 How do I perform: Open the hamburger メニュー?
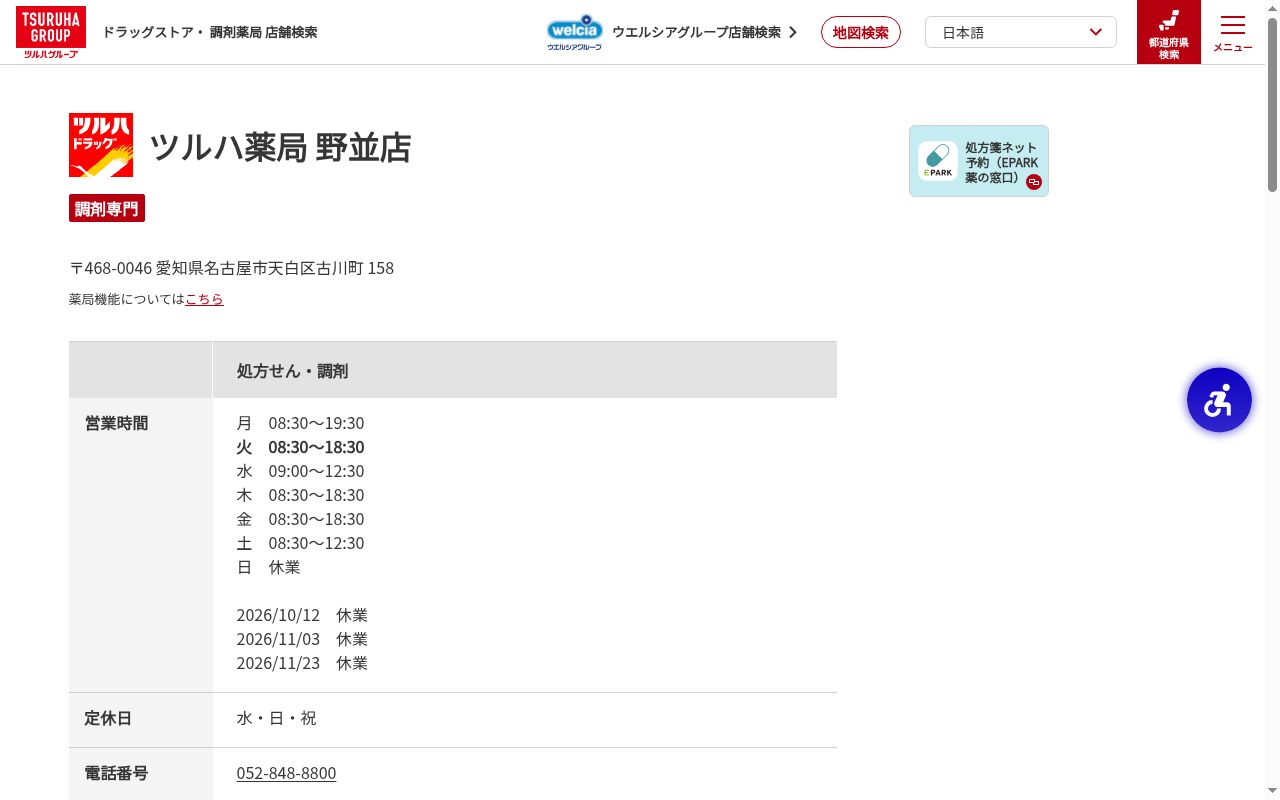tap(1233, 32)
